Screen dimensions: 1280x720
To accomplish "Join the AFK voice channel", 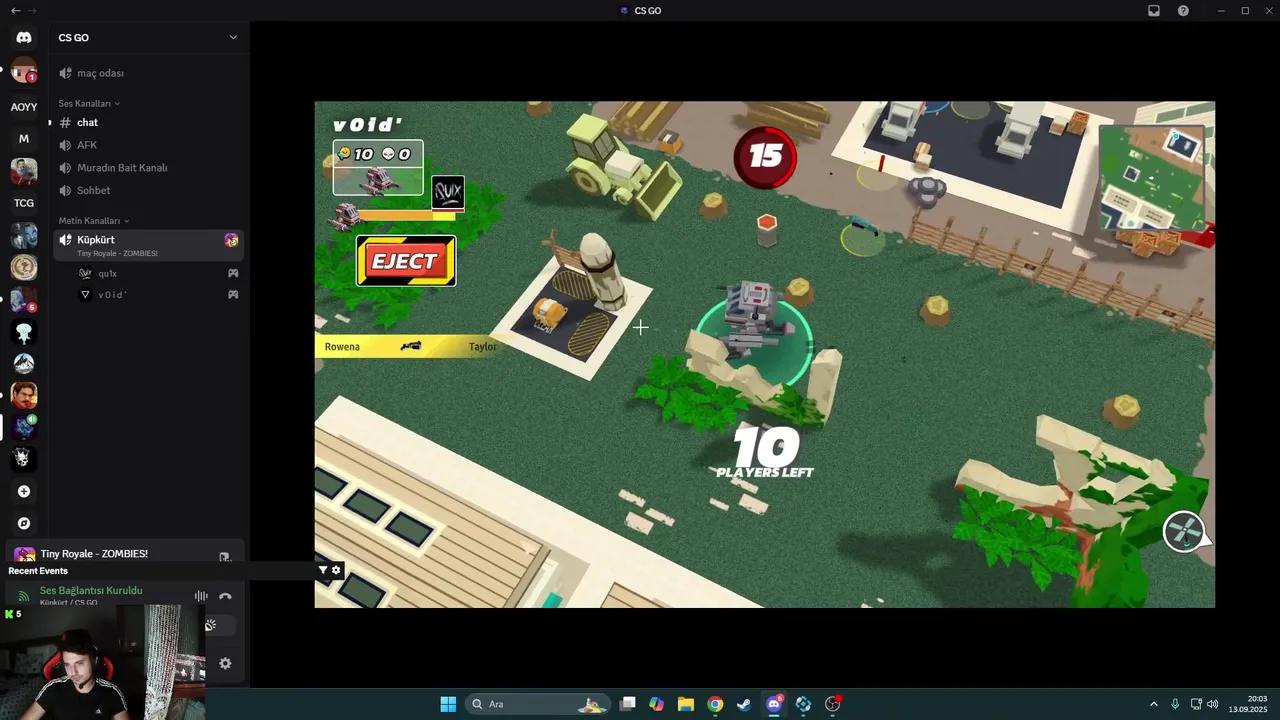I will (x=148, y=145).
